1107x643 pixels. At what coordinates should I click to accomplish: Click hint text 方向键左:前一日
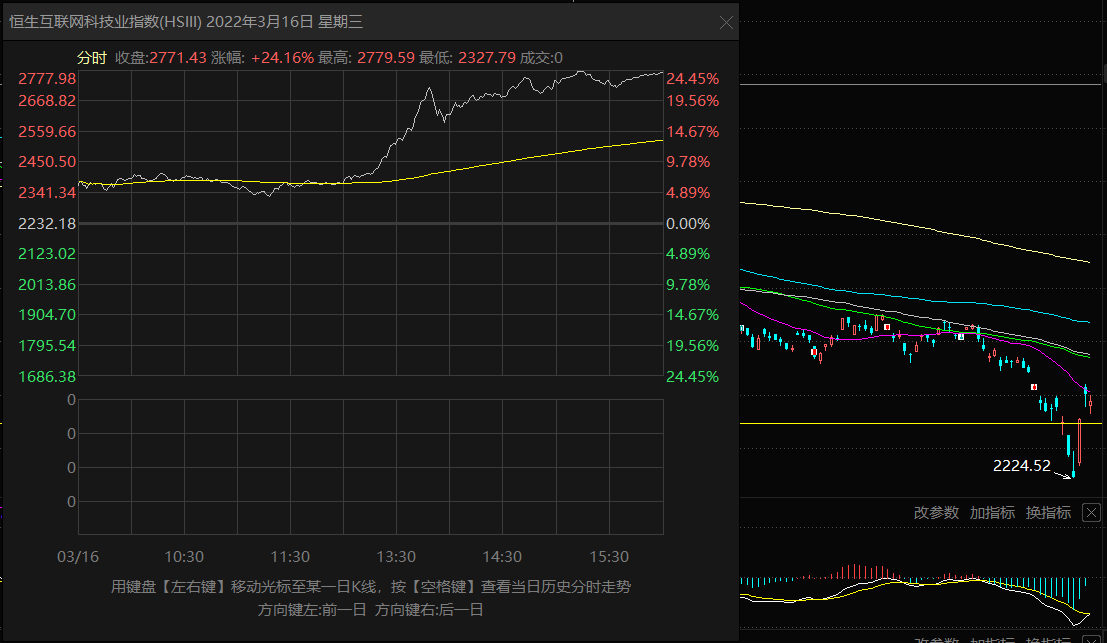click(x=312, y=610)
